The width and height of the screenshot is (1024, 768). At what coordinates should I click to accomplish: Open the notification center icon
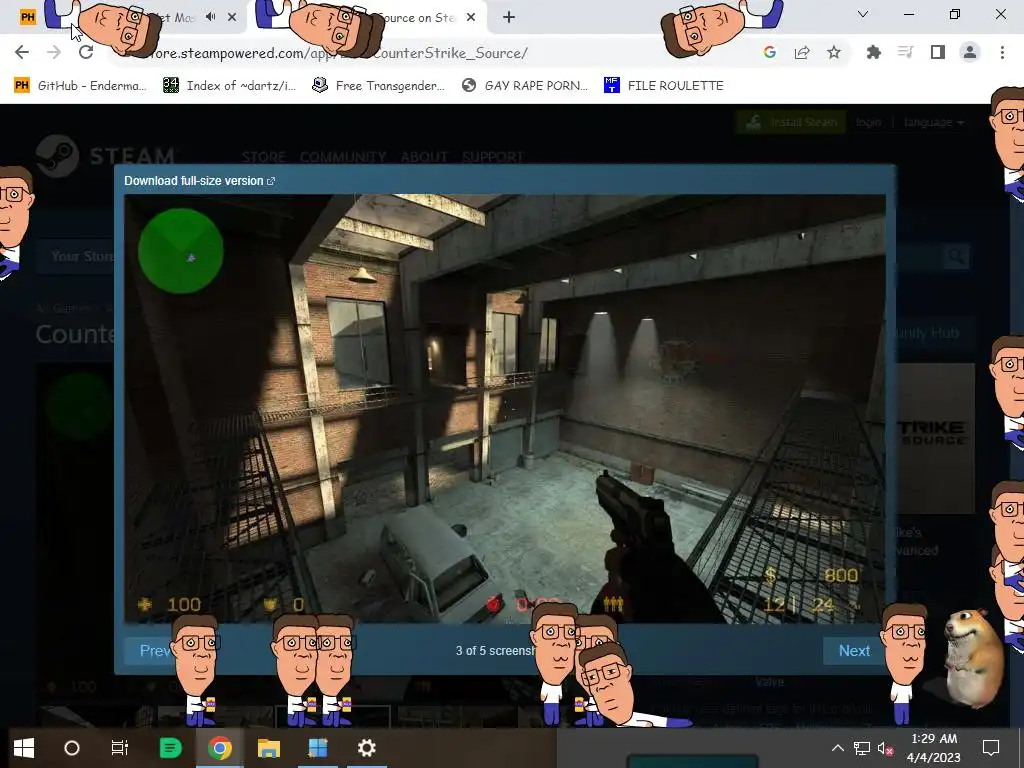[x=991, y=748]
